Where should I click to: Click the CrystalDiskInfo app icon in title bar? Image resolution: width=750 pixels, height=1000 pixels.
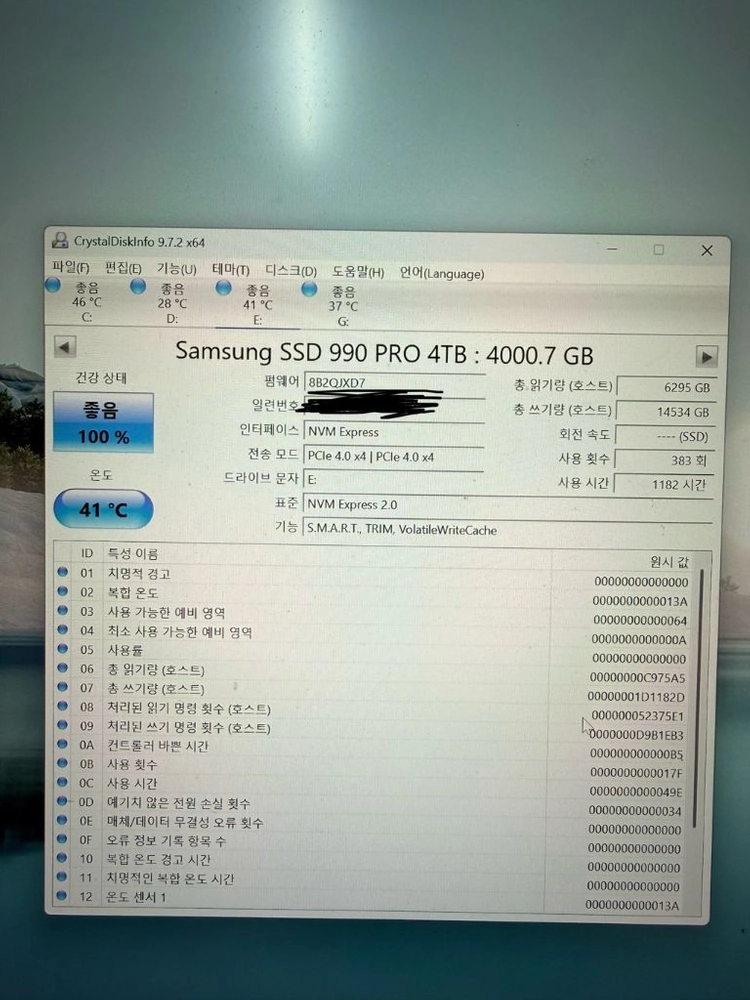coord(61,240)
